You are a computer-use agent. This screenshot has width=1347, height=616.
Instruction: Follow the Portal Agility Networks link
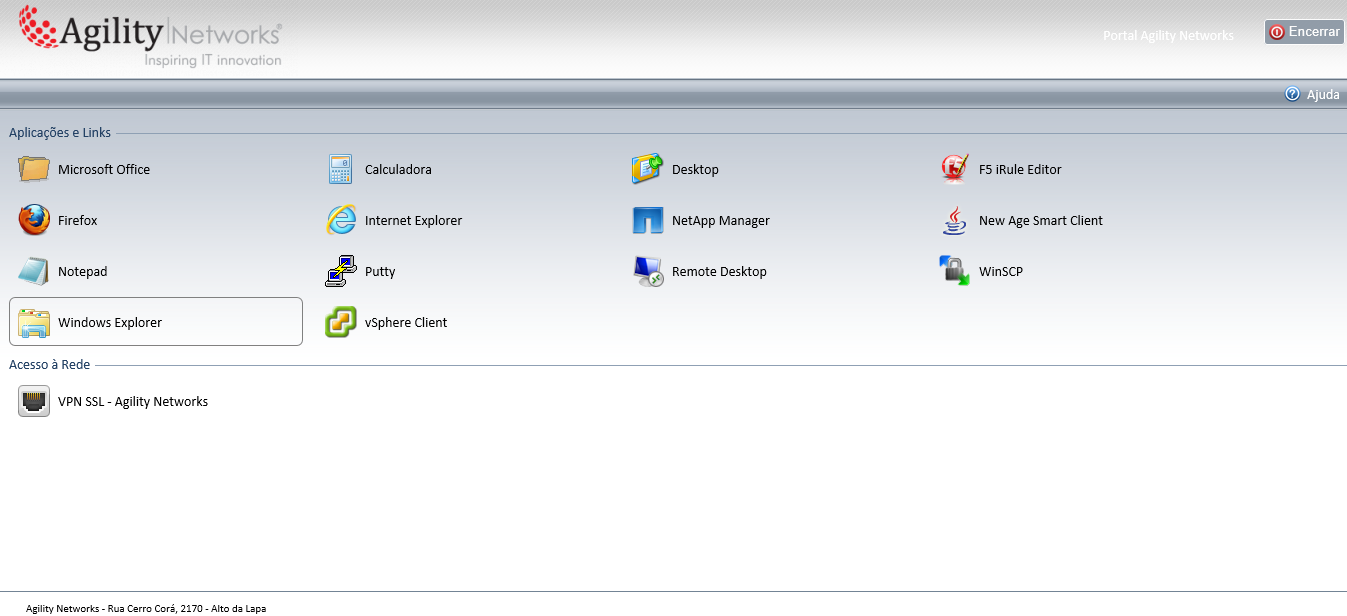point(1168,35)
